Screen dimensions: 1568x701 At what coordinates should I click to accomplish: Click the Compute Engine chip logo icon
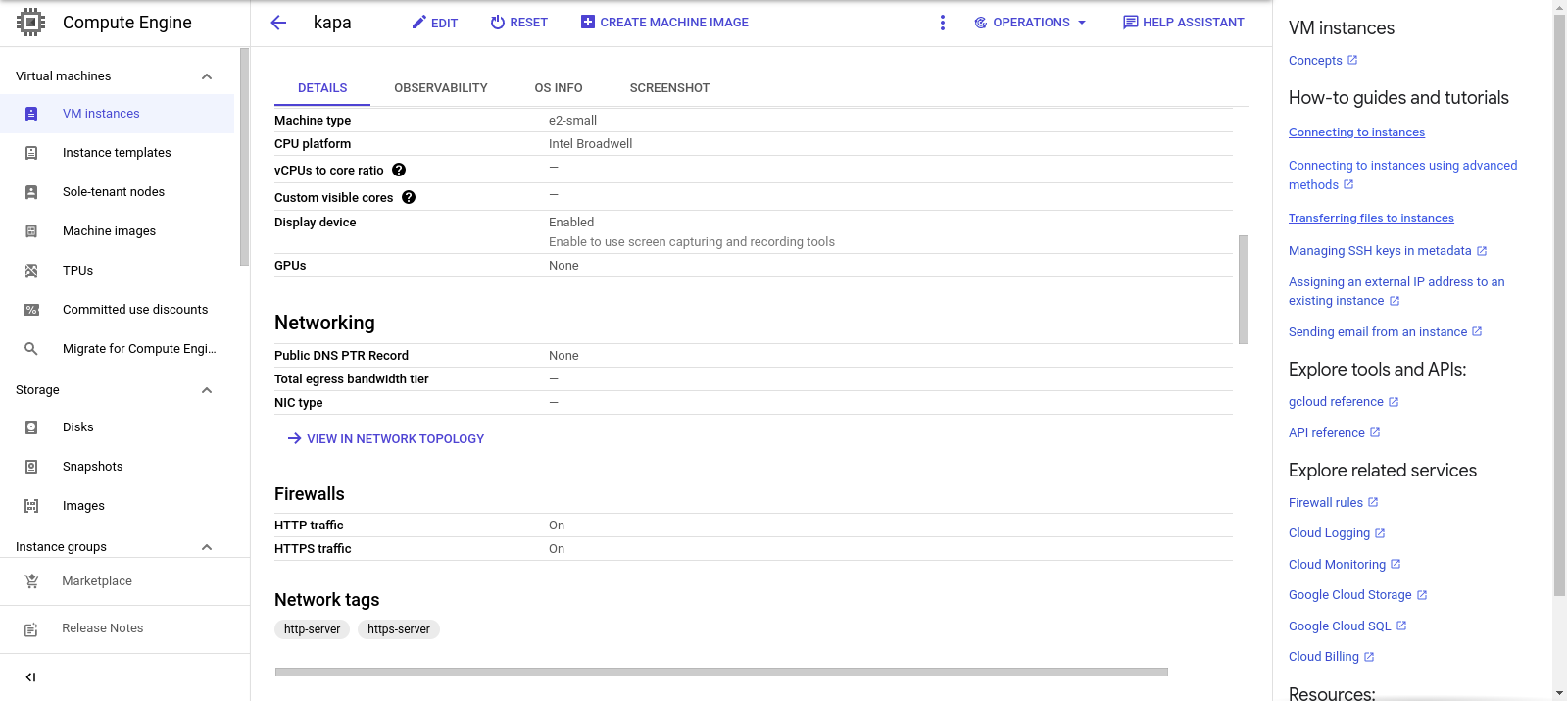[x=30, y=22]
